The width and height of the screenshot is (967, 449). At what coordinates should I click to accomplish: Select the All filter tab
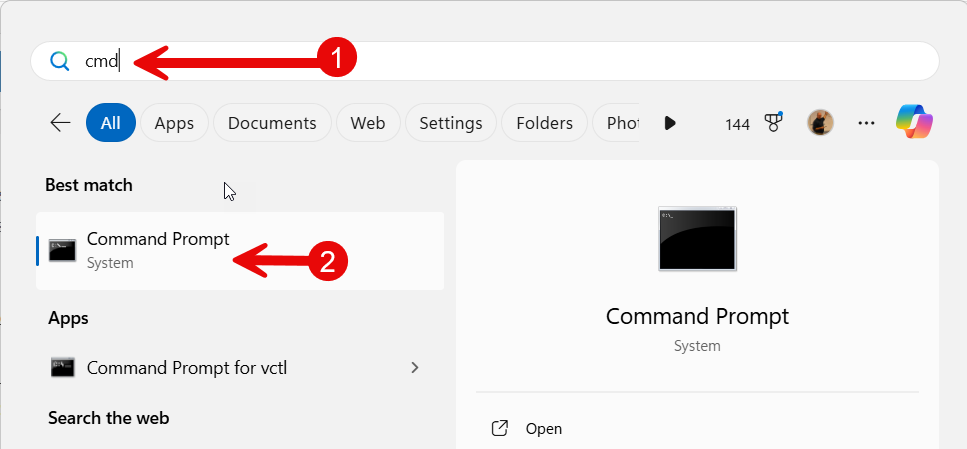[x=110, y=123]
